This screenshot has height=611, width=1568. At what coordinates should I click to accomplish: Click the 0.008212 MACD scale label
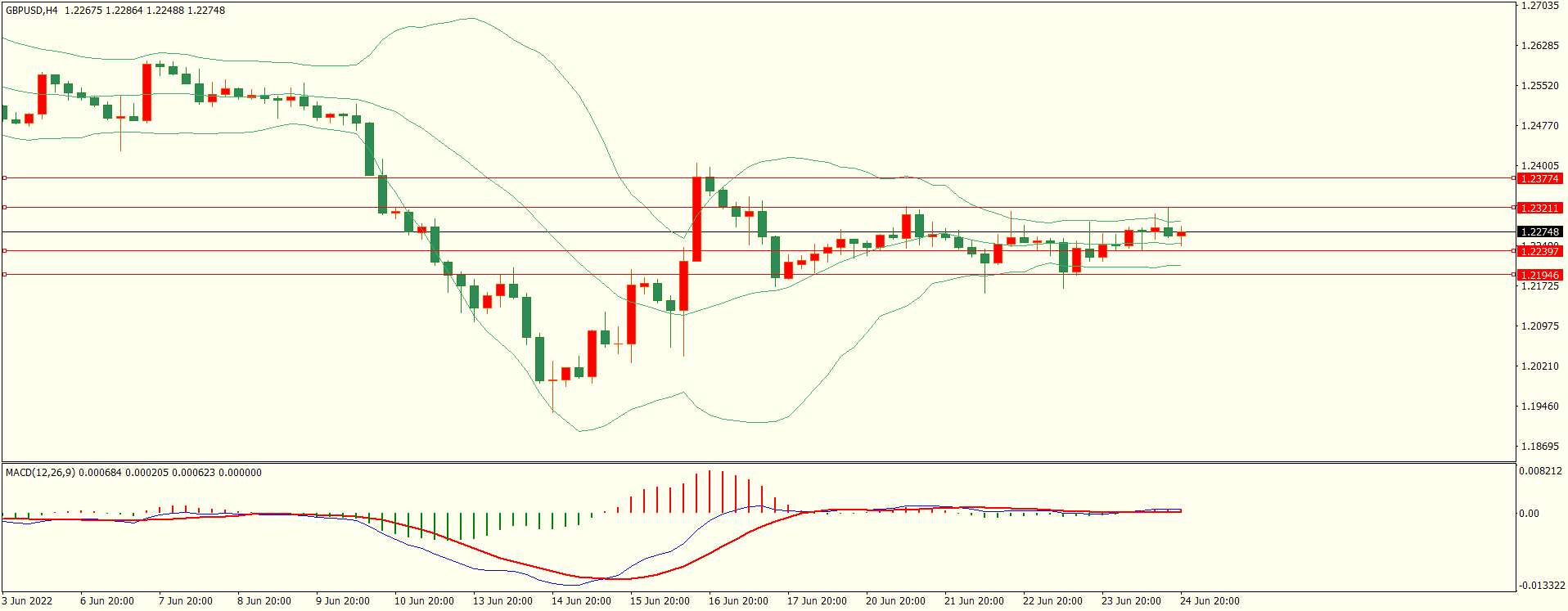tap(1540, 471)
